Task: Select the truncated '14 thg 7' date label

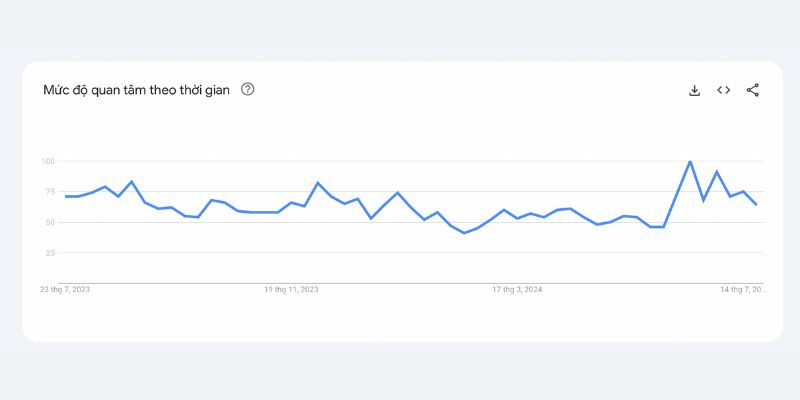Action: point(743,289)
